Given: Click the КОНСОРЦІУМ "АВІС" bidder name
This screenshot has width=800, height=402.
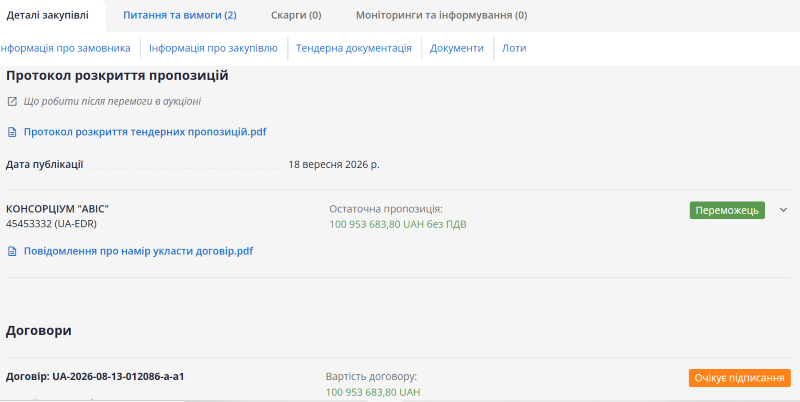Looking at the screenshot, I should click(58, 209).
